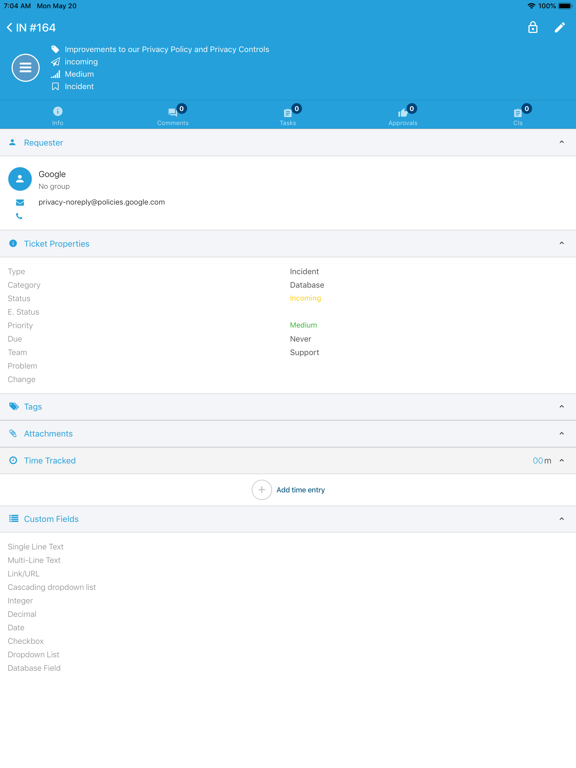This screenshot has height=768, width=576.
Task: Tap the signal bars priority icon
Action: 55,74
